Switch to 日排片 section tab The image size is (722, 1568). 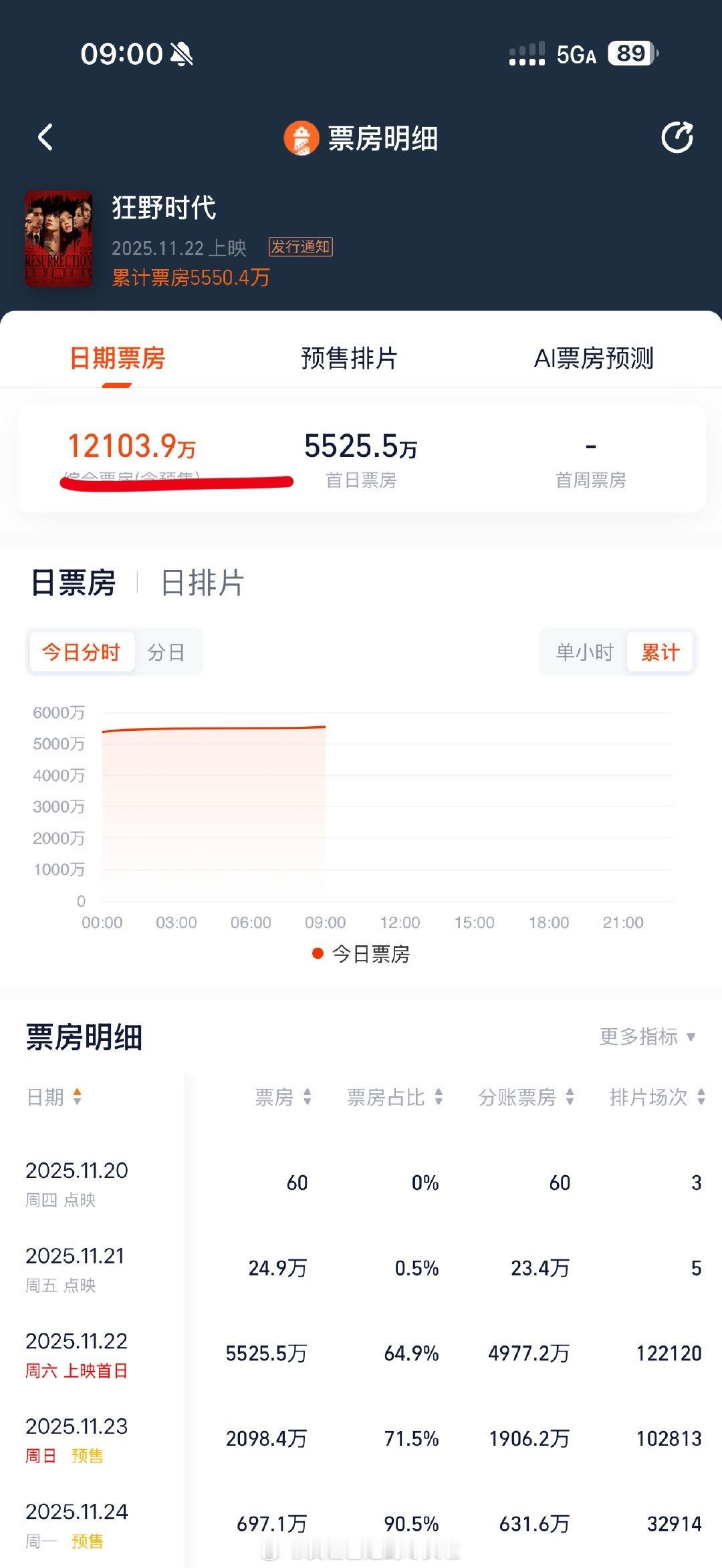click(203, 583)
